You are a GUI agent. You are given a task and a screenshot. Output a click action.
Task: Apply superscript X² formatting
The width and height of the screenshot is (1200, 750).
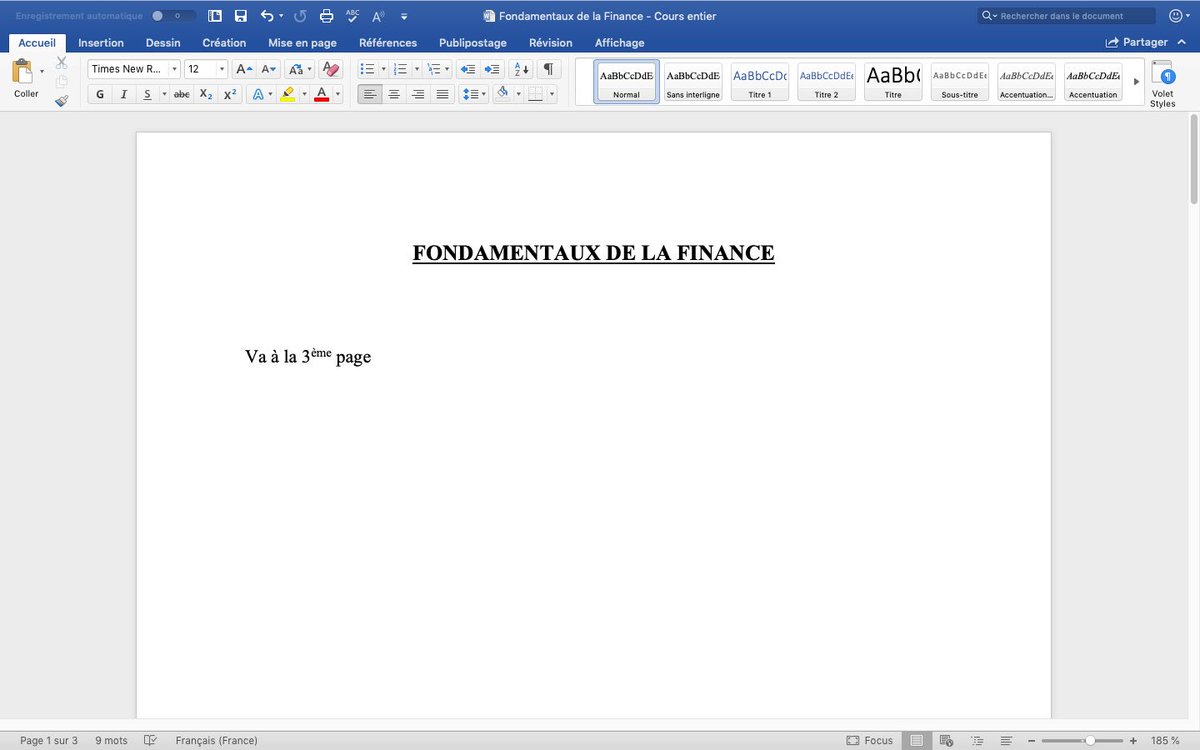coord(229,94)
